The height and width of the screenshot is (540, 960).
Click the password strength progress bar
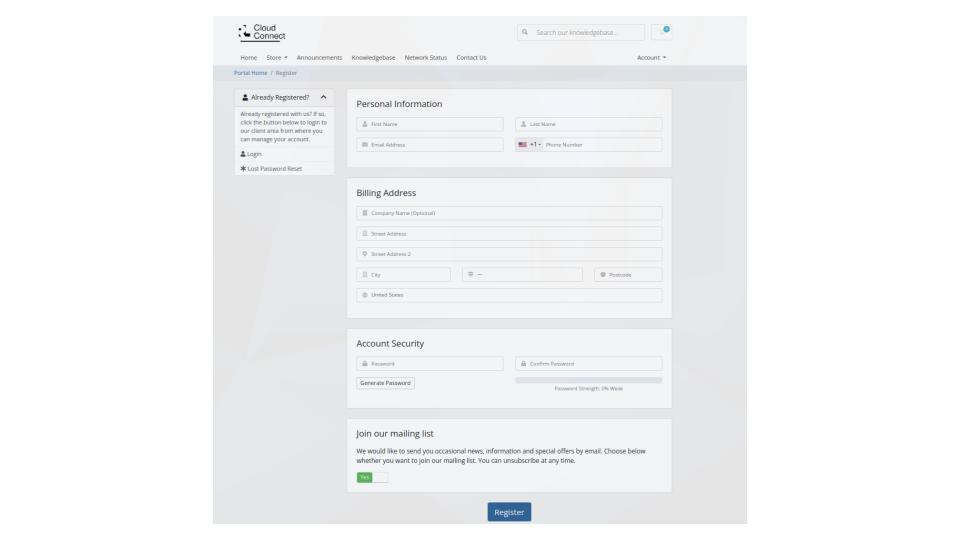tap(588, 380)
